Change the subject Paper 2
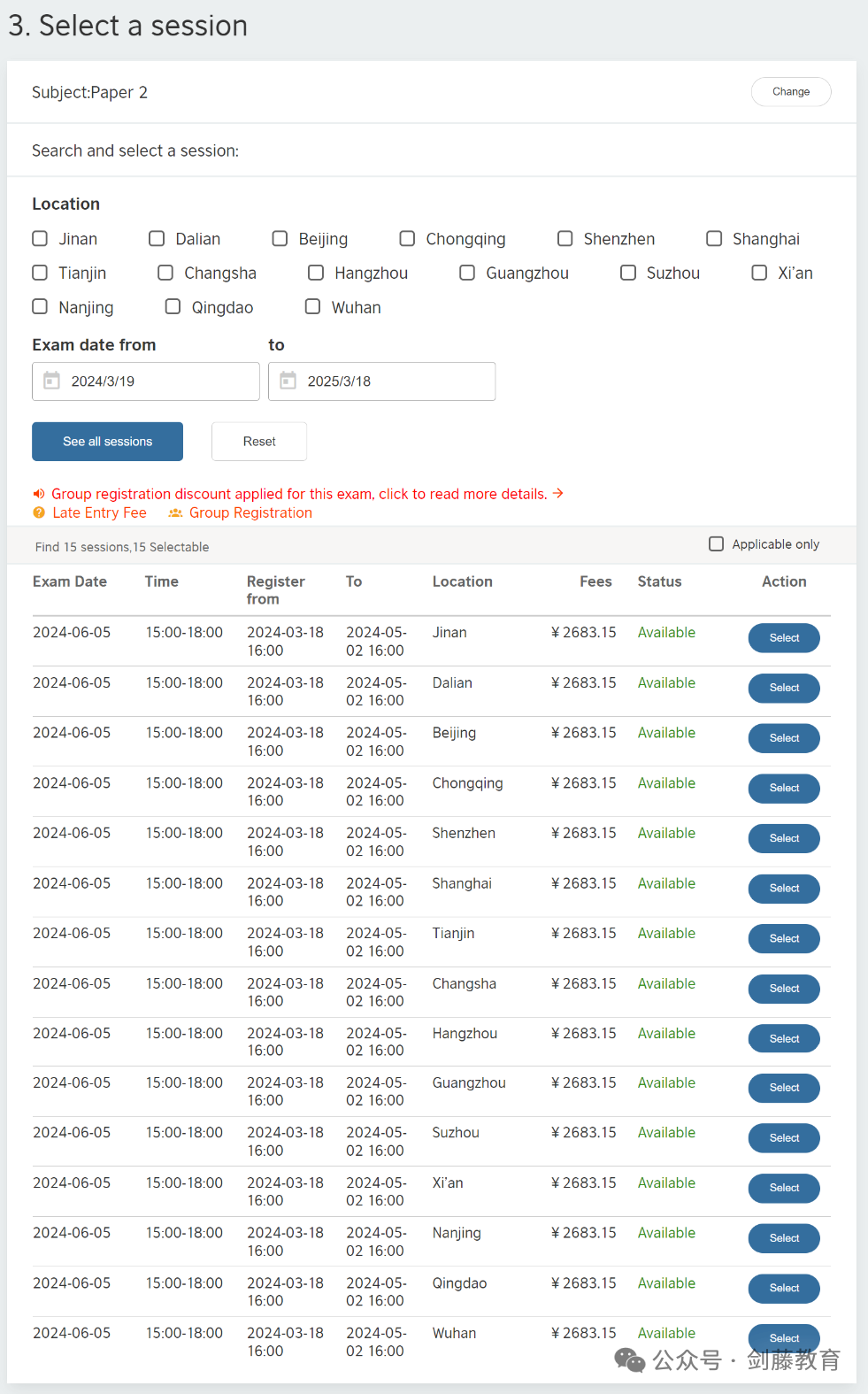 click(x=791, y=92)
